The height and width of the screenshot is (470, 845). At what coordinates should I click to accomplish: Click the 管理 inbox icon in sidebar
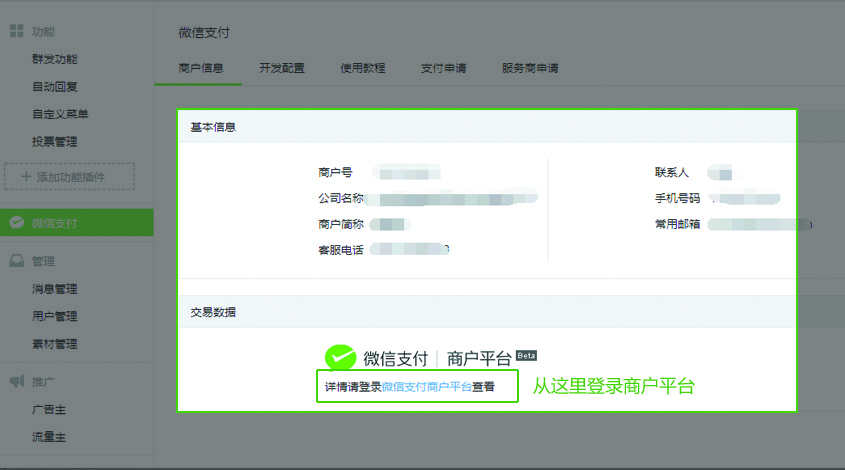[x=17, y=261]
